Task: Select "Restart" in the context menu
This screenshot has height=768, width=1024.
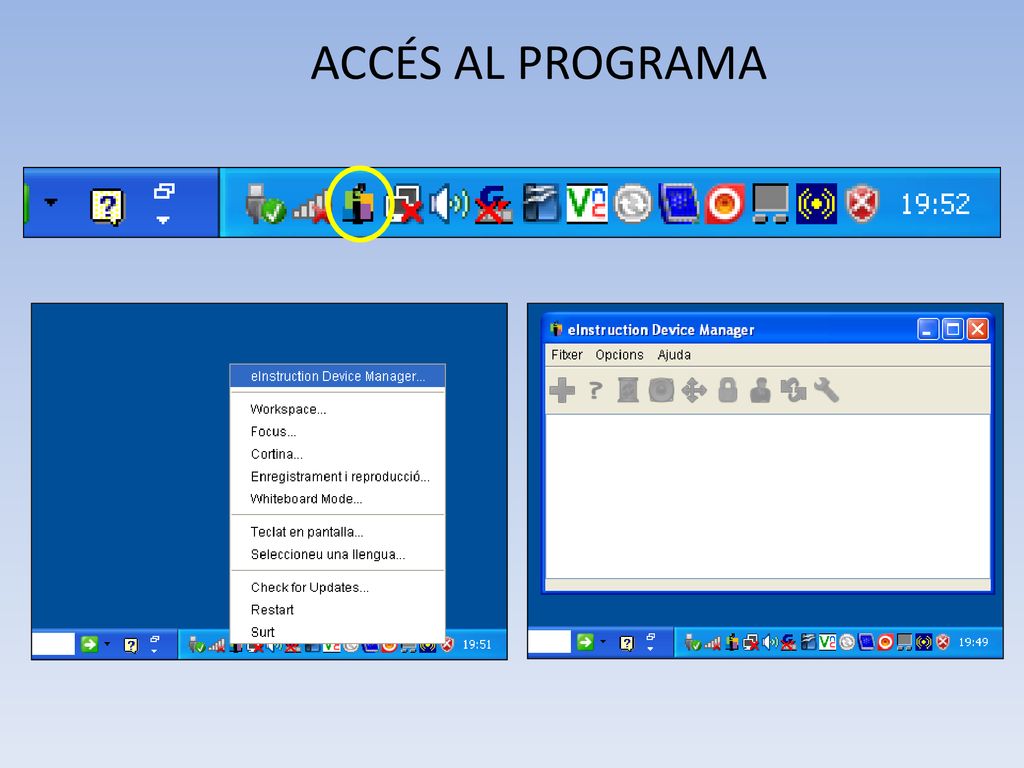Action: [x=338, y=610]
